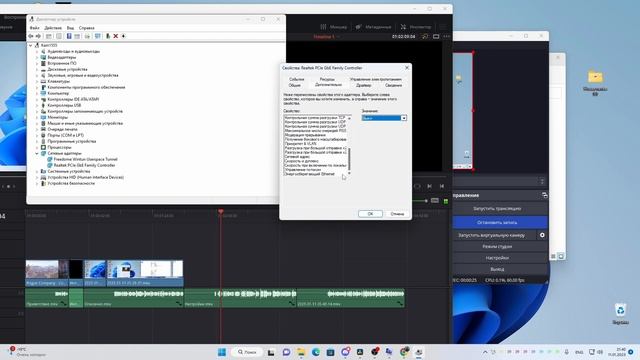
Task: Click the Back arrow in Device Manager toolbar
Action: (x=31, y=36)
